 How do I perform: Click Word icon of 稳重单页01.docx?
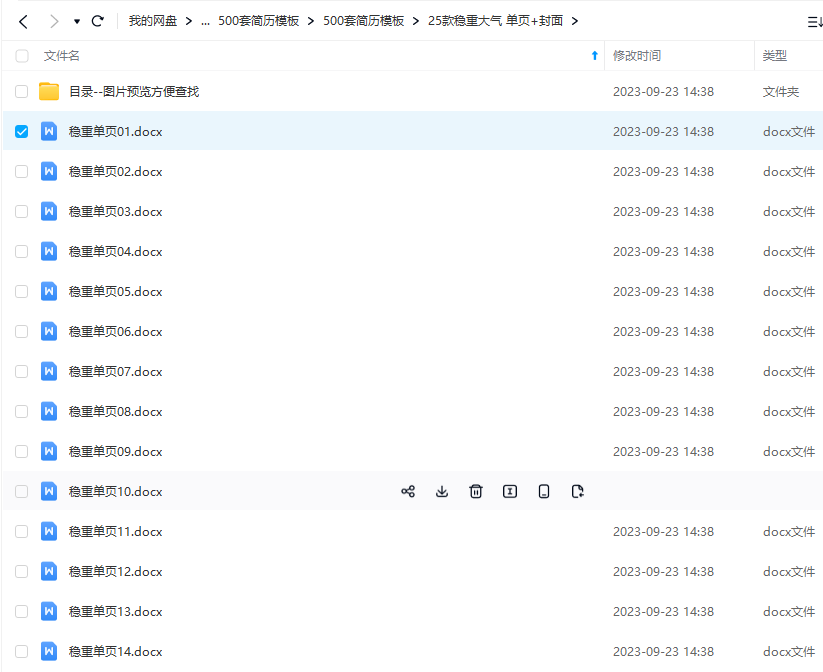pyautogui.click(x=49, y=131)
